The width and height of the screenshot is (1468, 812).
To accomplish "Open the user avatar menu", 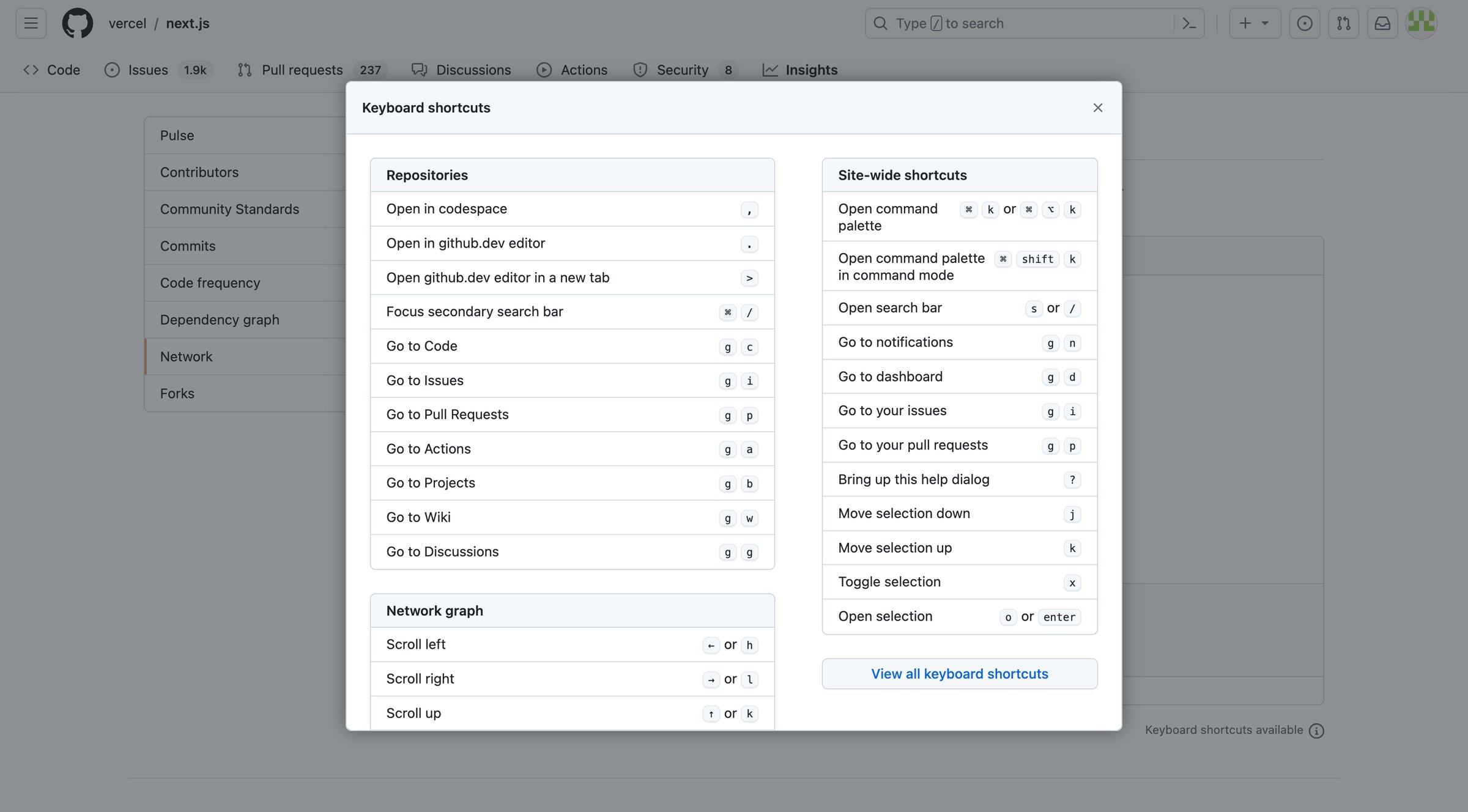I will 1422,23.
